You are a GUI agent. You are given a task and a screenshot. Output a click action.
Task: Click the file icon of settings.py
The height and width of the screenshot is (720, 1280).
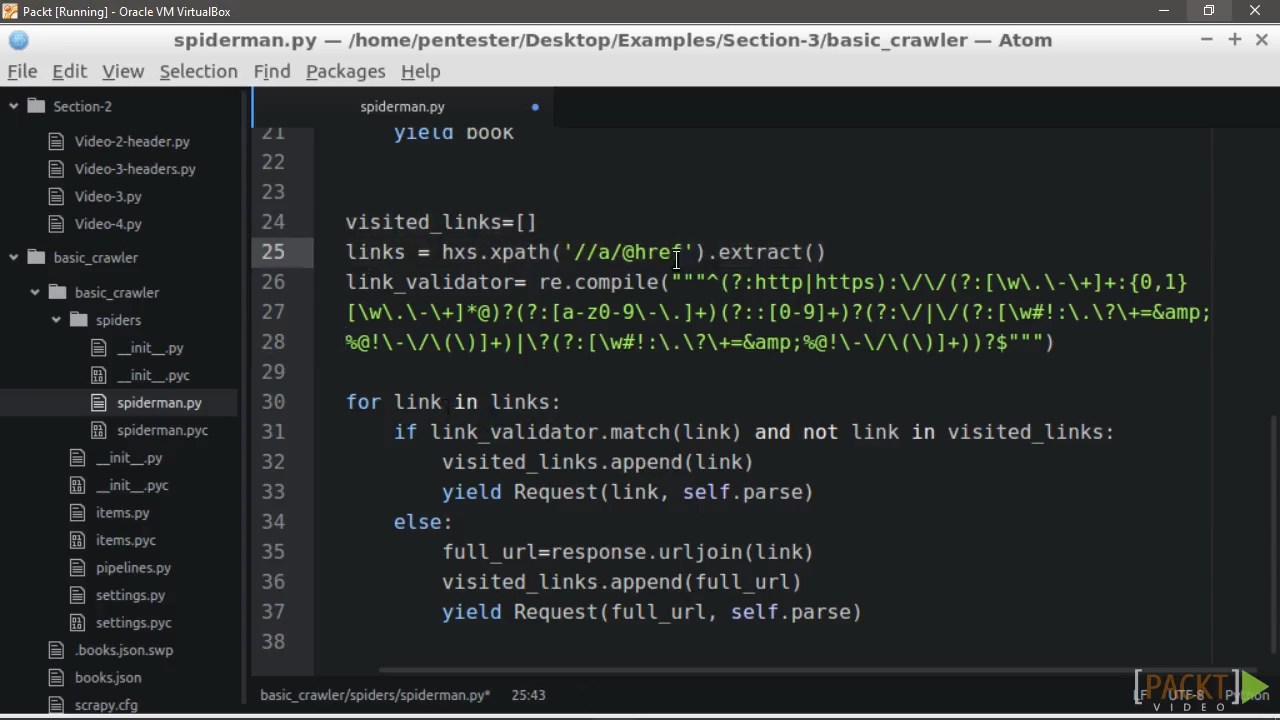coord(78,595)
